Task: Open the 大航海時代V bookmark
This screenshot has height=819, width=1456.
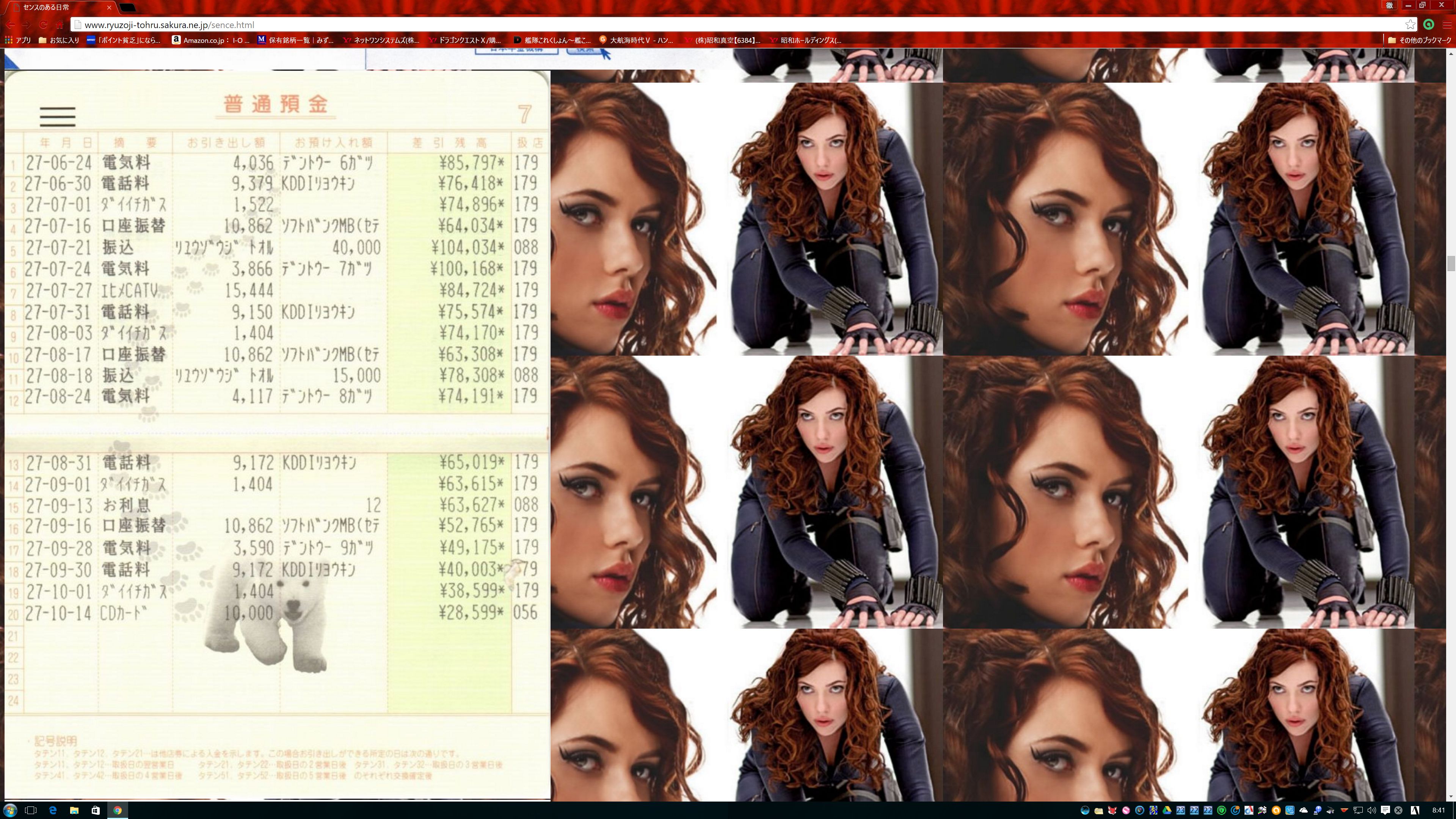Action: pyautogui.click(x=637, y=40)
